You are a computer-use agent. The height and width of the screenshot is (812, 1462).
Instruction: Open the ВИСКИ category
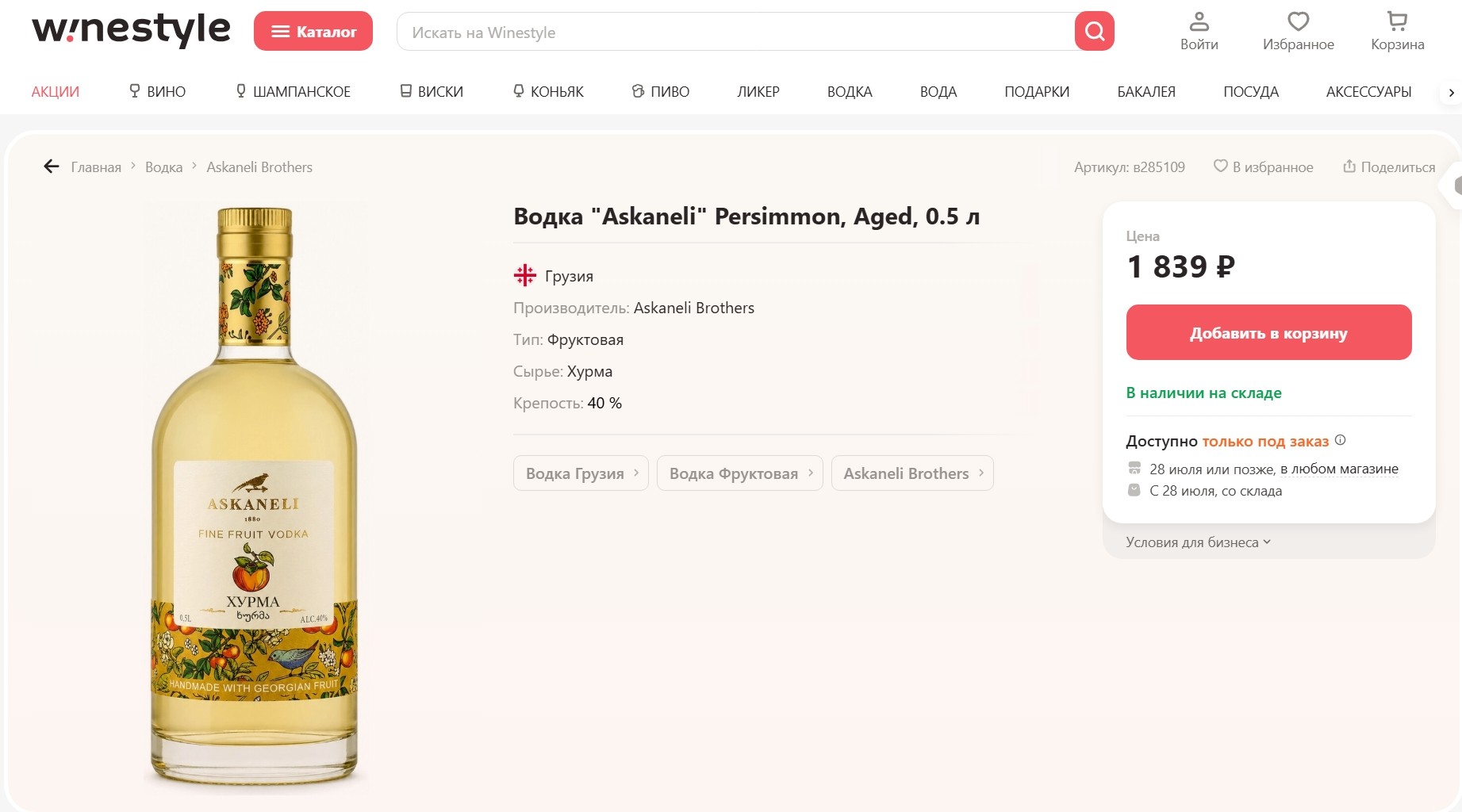tap(432, 92)
